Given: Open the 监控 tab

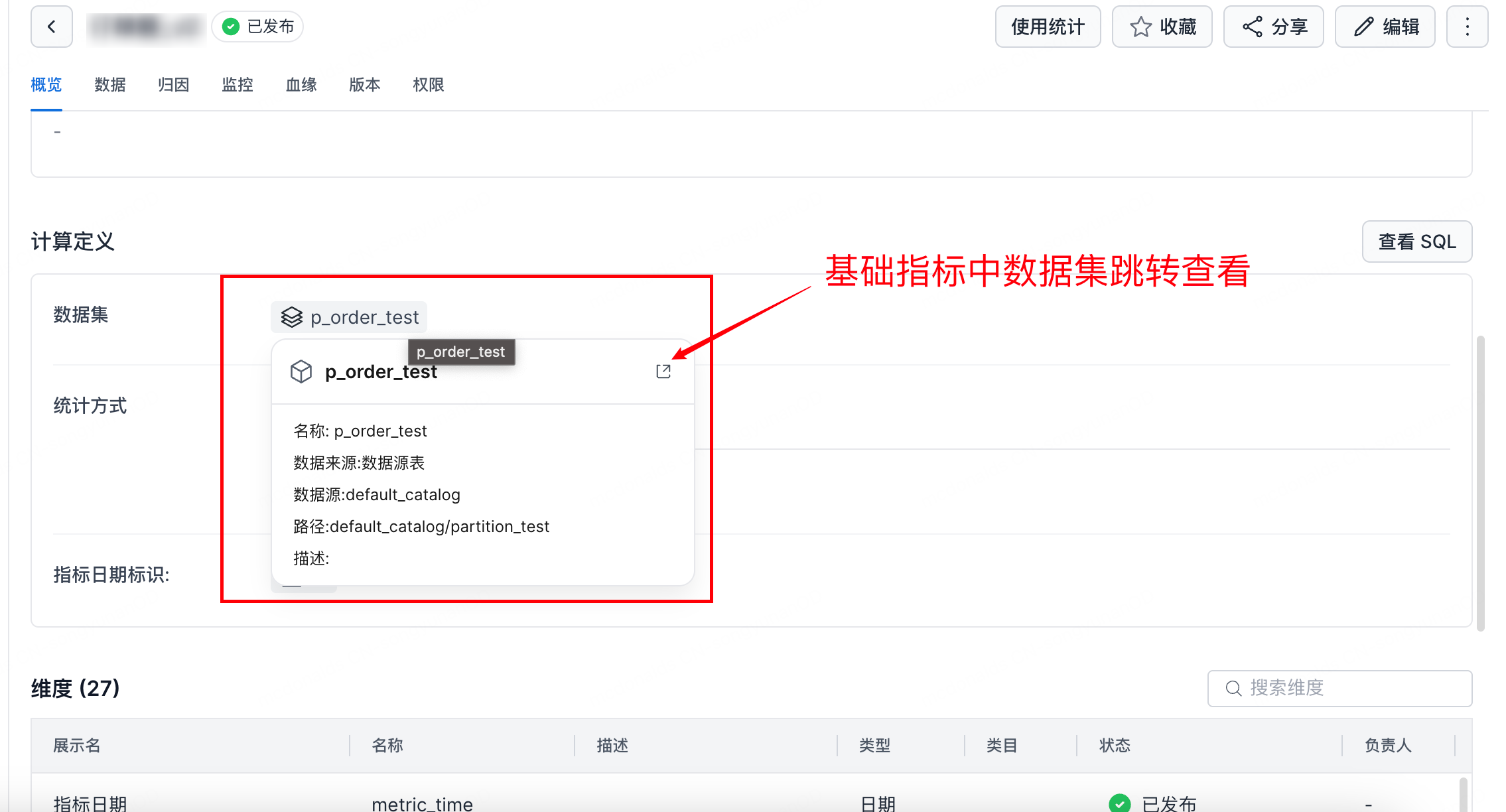Looking at the screenshot, I should point(238,85).
